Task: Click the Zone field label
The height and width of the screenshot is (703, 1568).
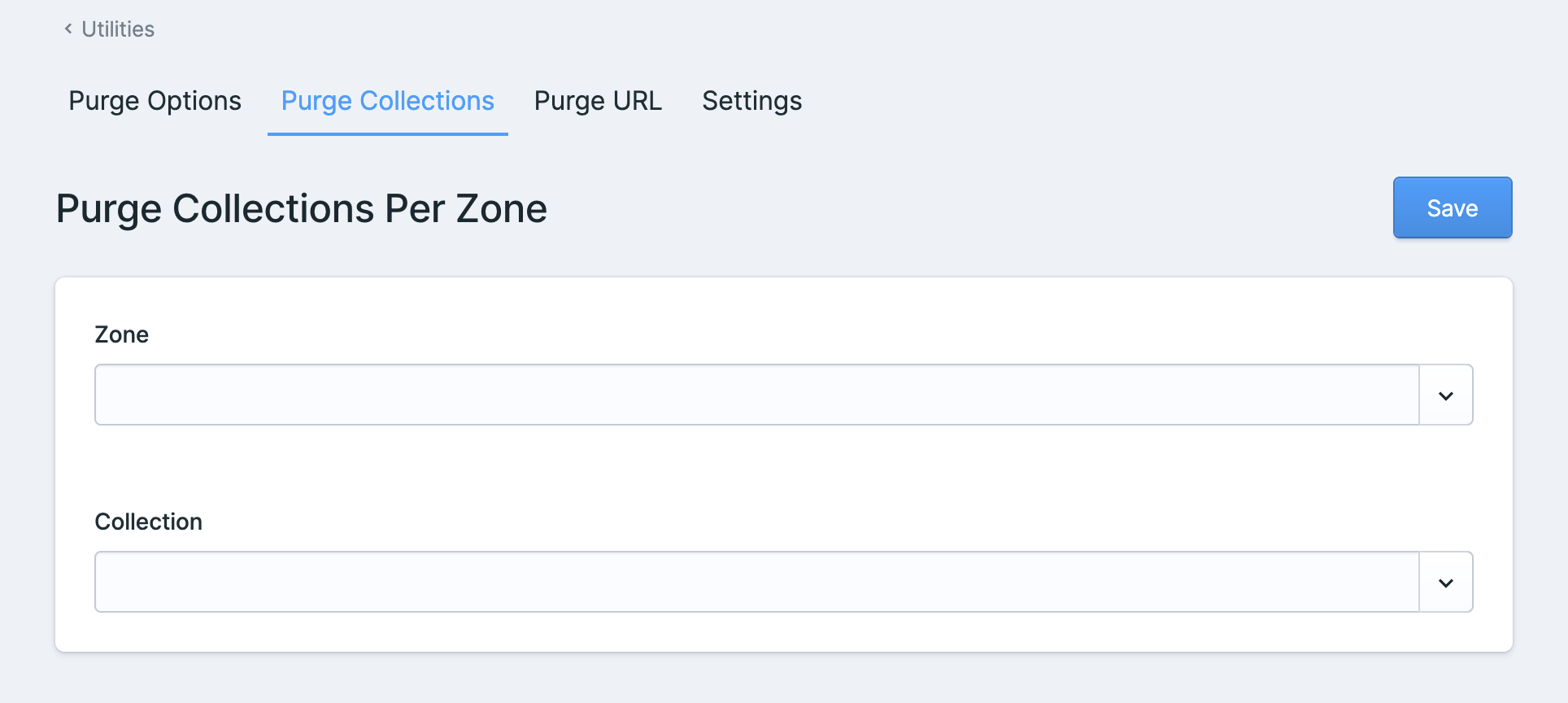Action: (121, 334)
